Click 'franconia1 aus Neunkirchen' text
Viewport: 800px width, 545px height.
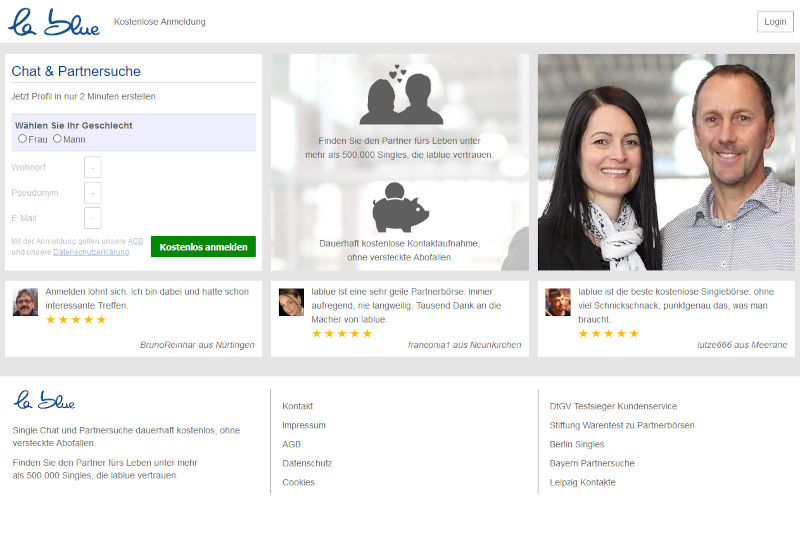(464, 345)
